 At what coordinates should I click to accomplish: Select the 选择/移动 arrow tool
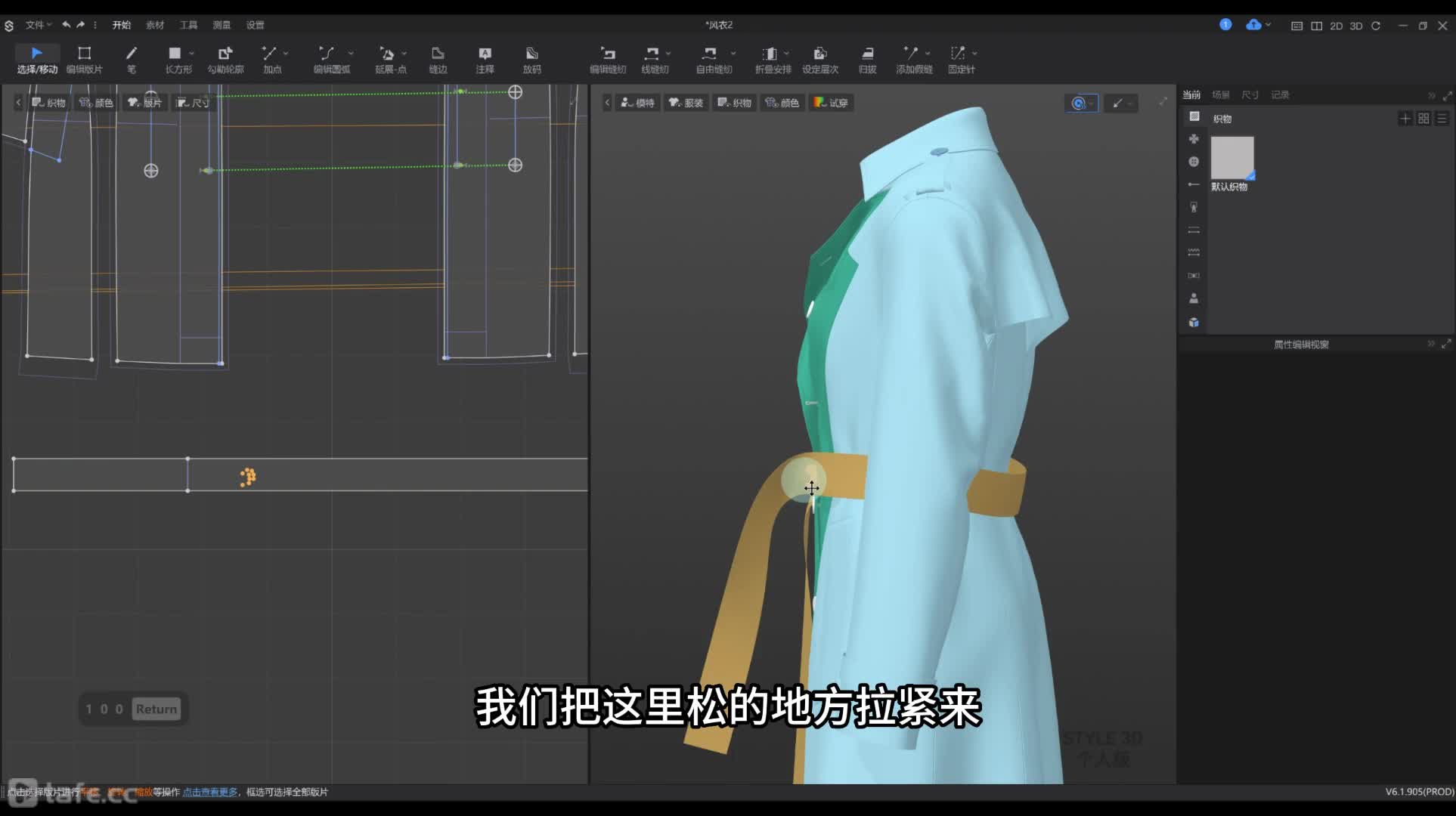point(37,60)
